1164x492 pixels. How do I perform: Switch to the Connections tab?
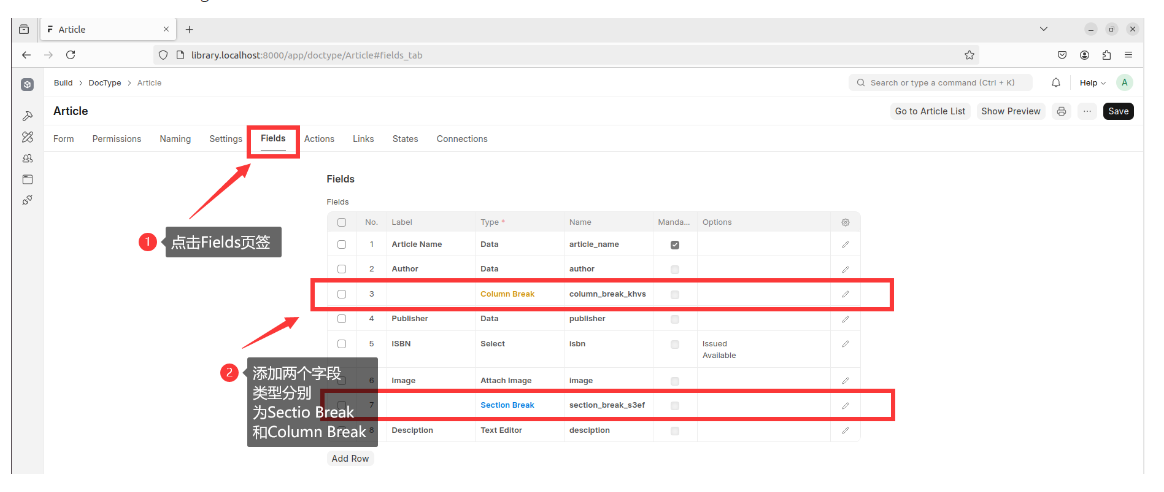[x=462, y=139]
